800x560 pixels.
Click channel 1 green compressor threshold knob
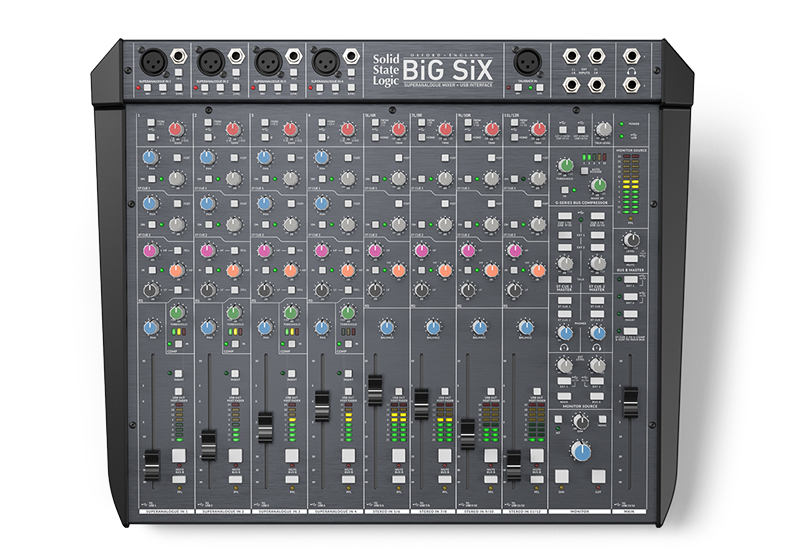pyautogui.click(x=177, y=312)
